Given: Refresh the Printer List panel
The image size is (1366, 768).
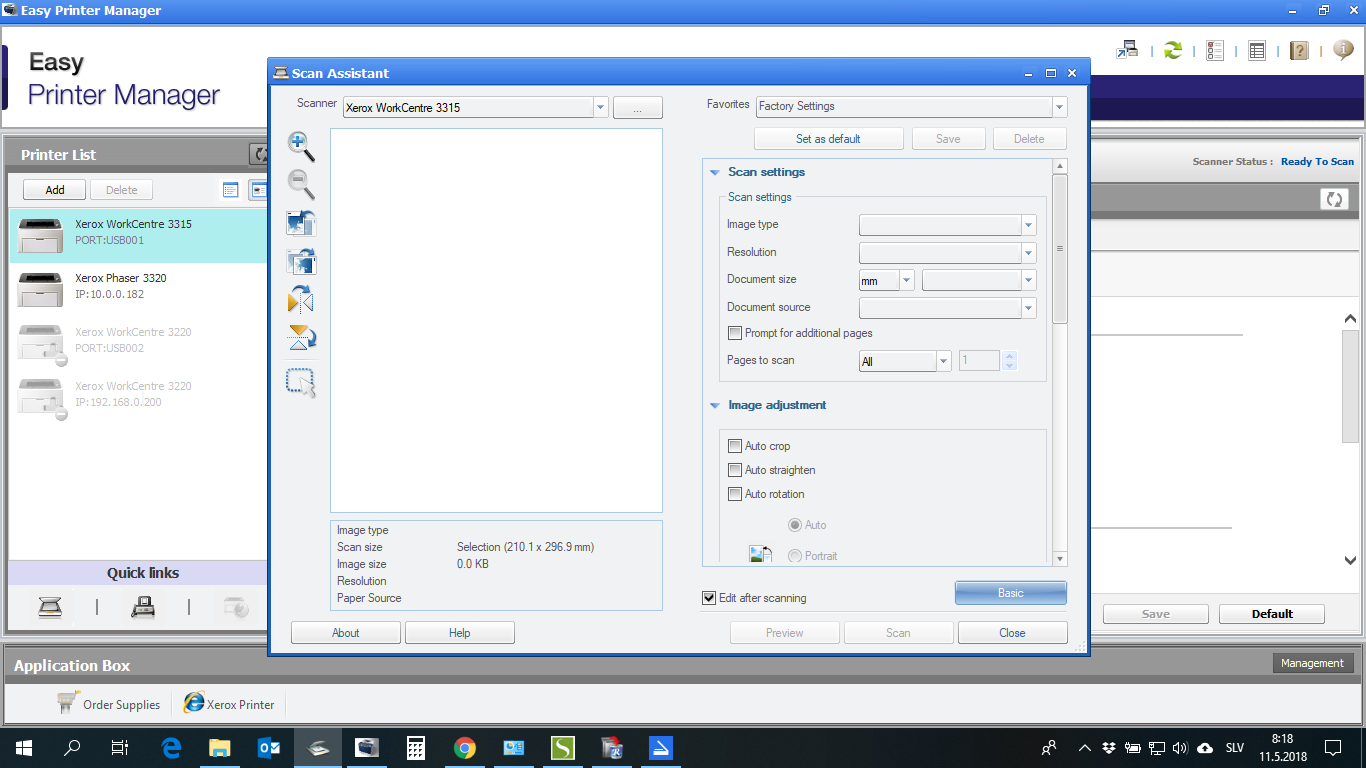Looking at the screenshot, I should pos(260,154).
